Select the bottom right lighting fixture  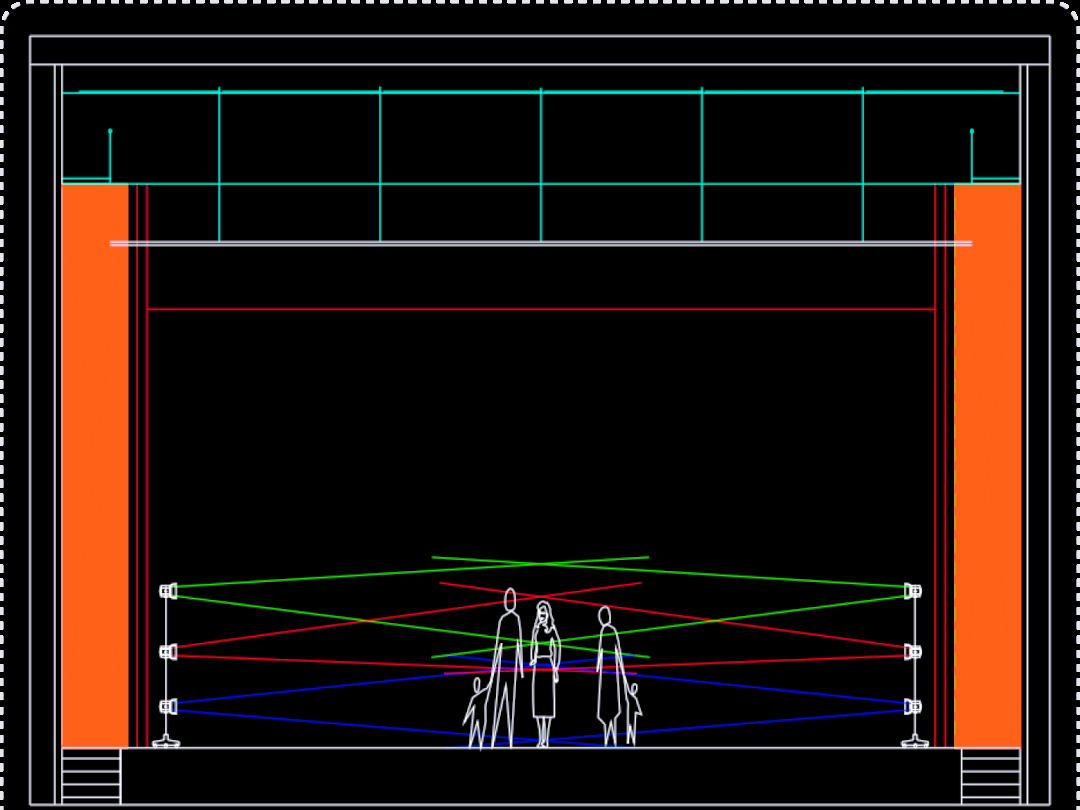coord(912,707)
